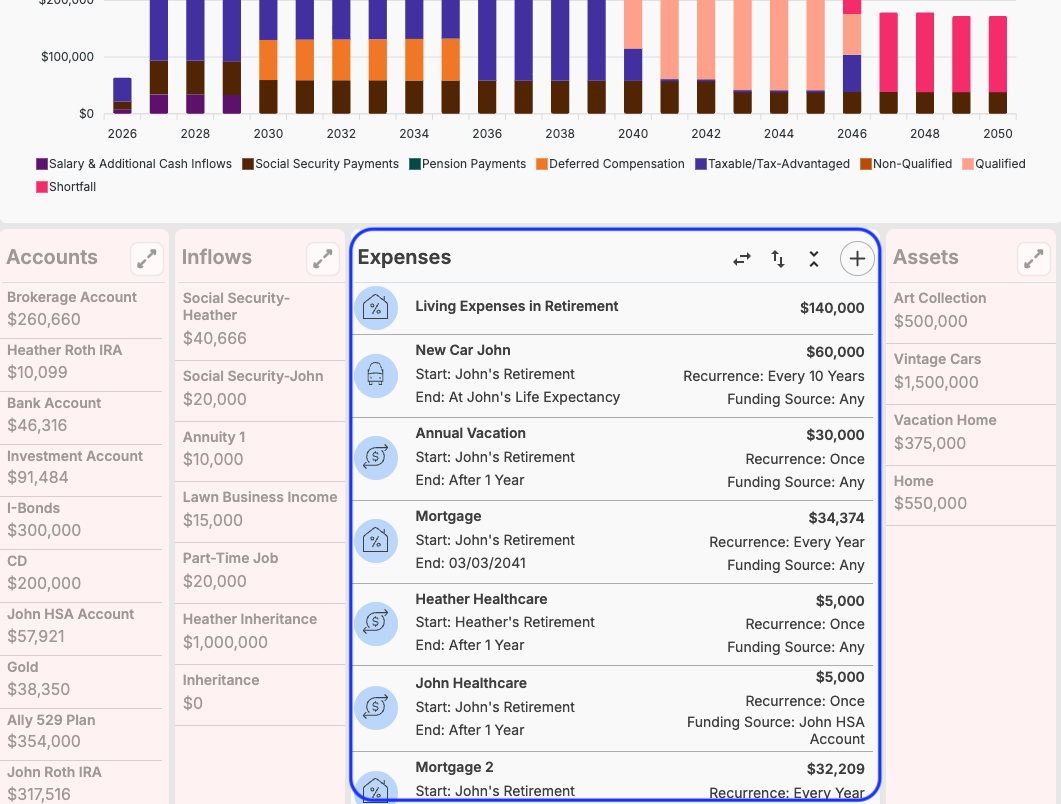This screenshot has height=804, width=1061.
Task: Toggle the Shortfall legend swatch
Action: coord(42,187)
